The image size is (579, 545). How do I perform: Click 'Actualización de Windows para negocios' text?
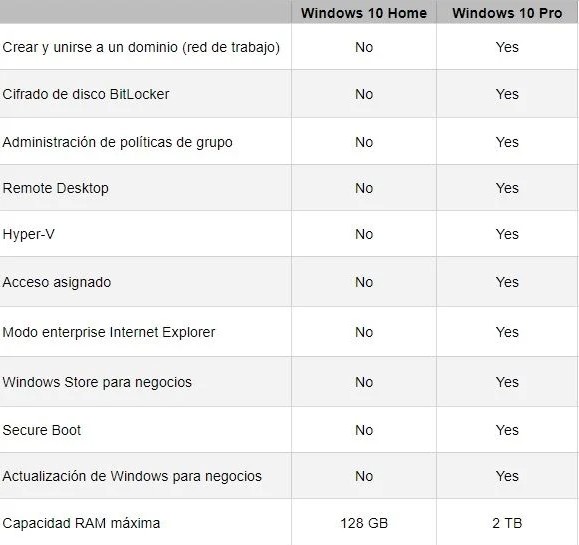[132, 476]
